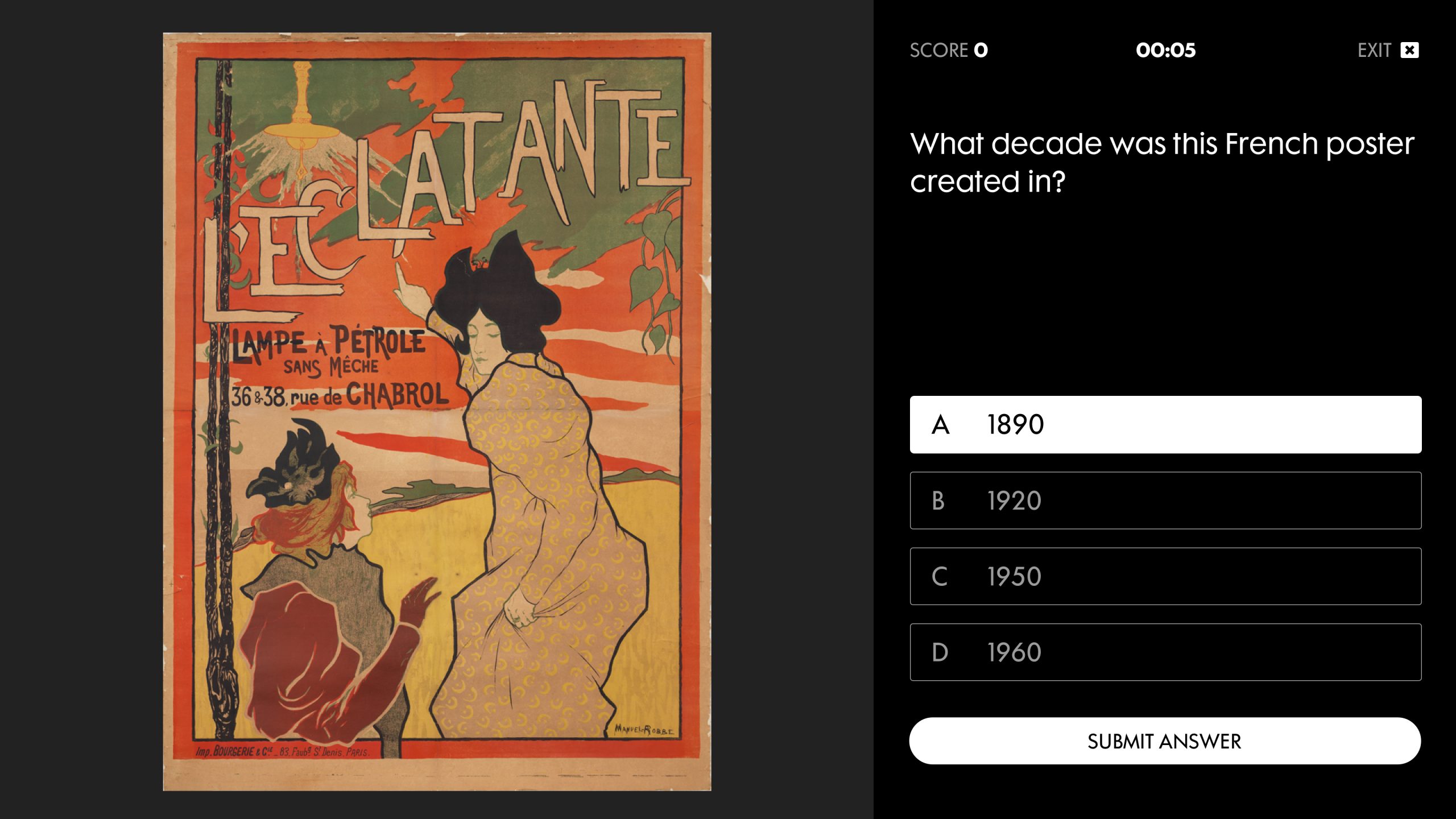Click the Imp. Bourgerie printer imprint line
Image resolution: width=1456 pixels, height=819 pixels.
tap(283, 752)
